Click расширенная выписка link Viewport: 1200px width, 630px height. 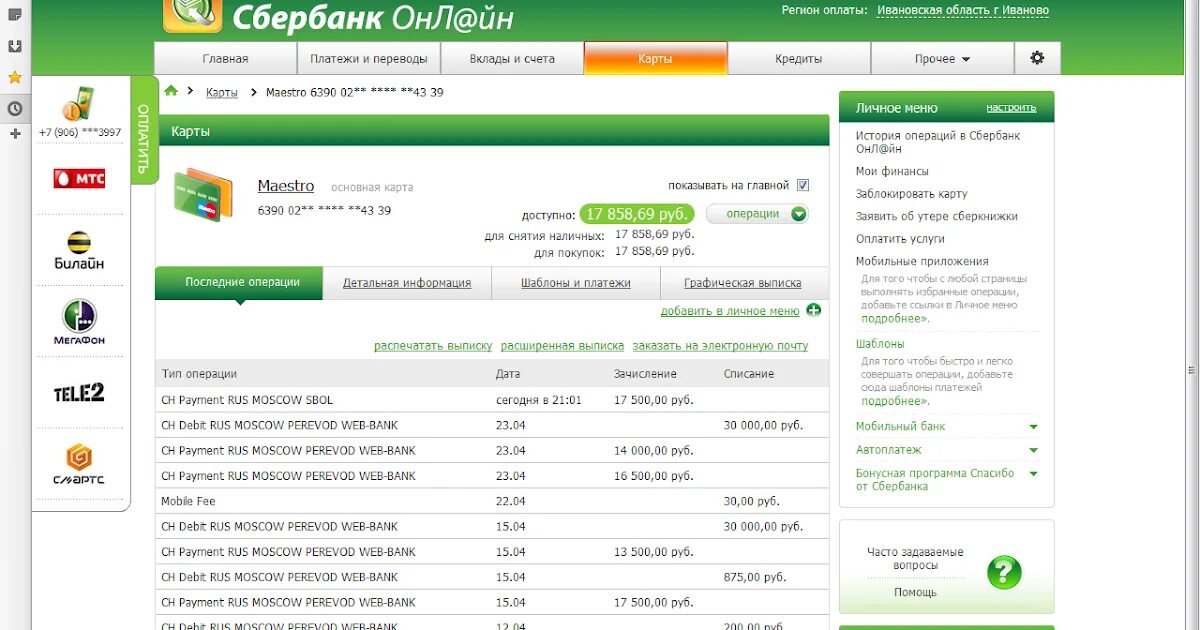point(562,346)
